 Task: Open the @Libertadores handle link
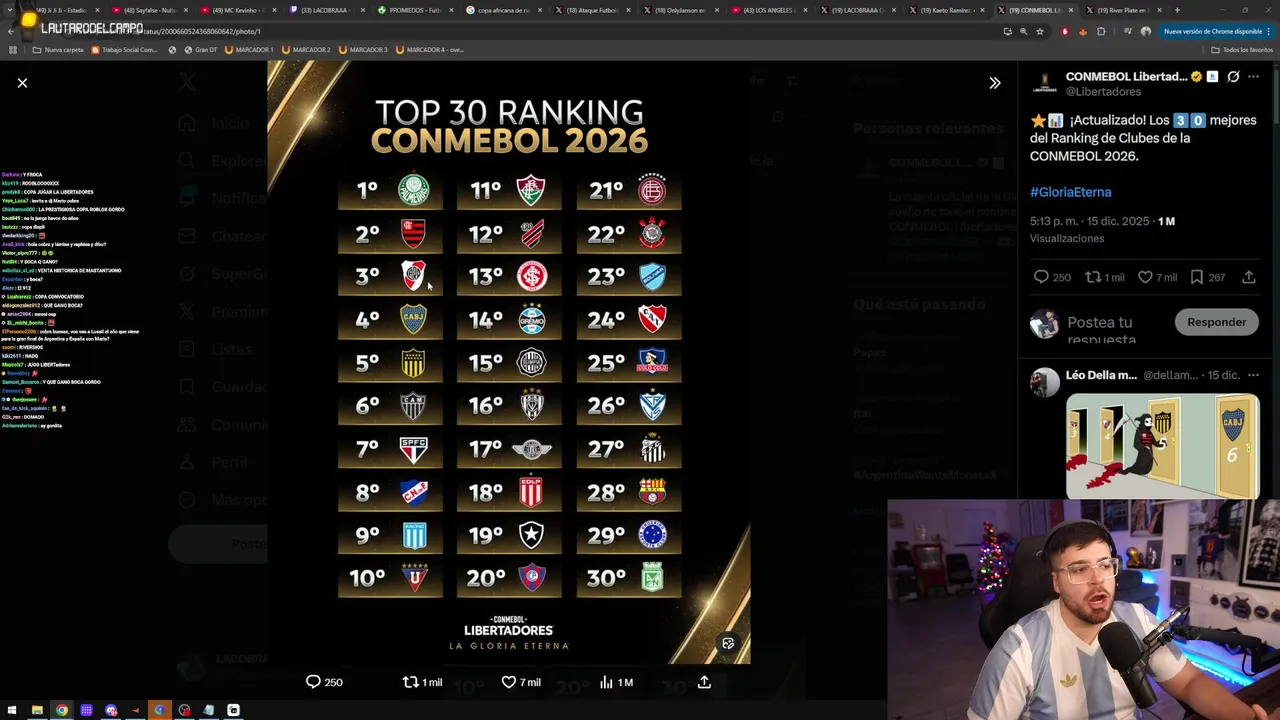coord(1103,92)
